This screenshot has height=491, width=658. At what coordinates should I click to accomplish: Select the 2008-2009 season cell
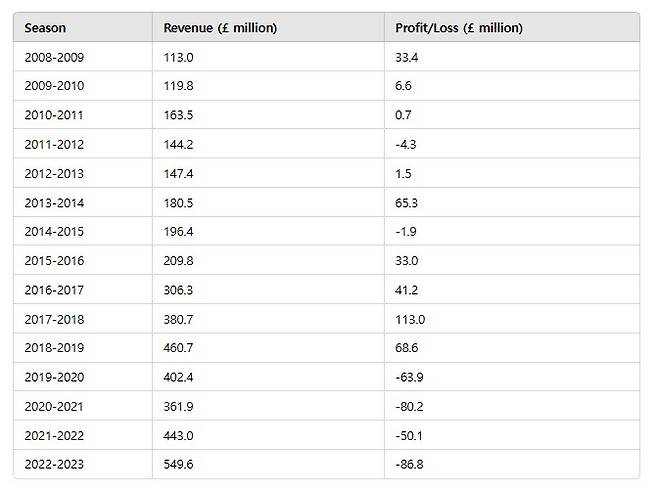55,57
